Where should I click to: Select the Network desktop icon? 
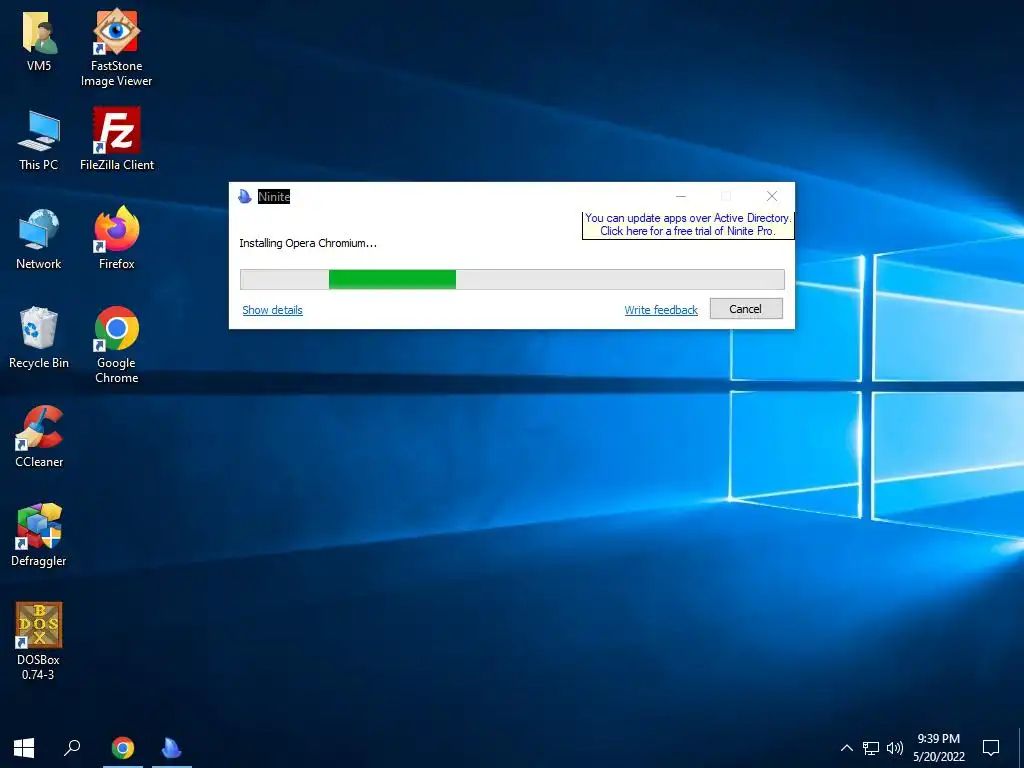[x=39, y=239]
